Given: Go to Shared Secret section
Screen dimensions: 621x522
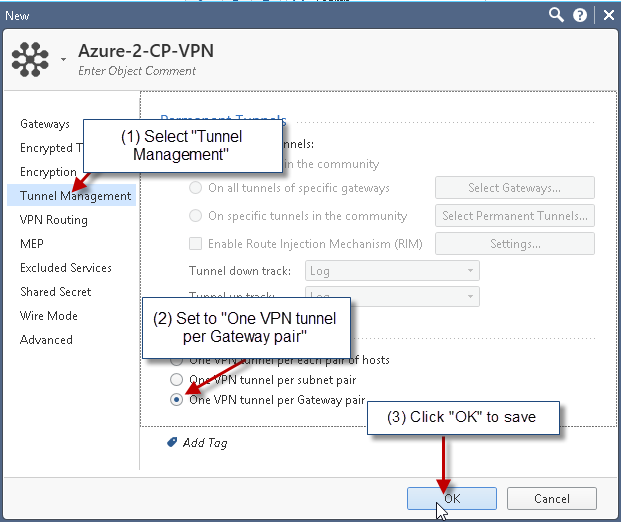Looking at the screenshot, I should coord(55,291).
